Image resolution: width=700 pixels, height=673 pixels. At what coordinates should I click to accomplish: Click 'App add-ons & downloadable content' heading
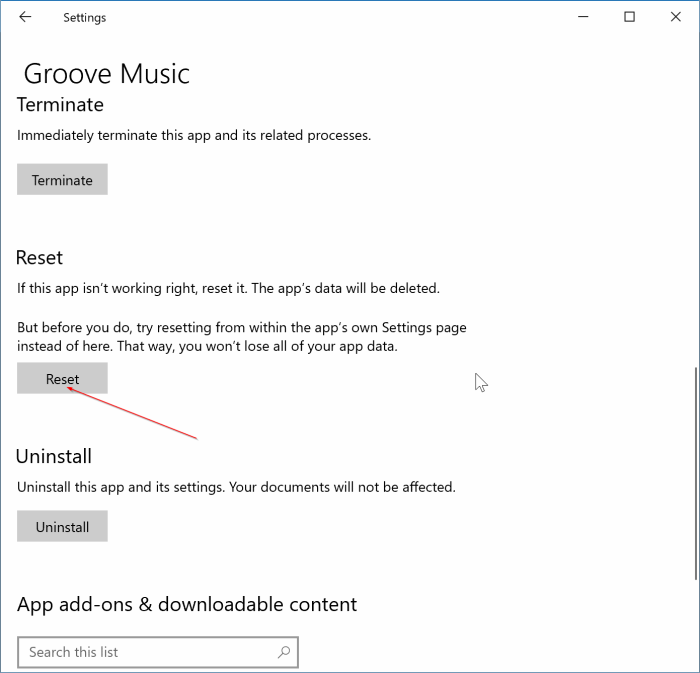pos(187,604)
